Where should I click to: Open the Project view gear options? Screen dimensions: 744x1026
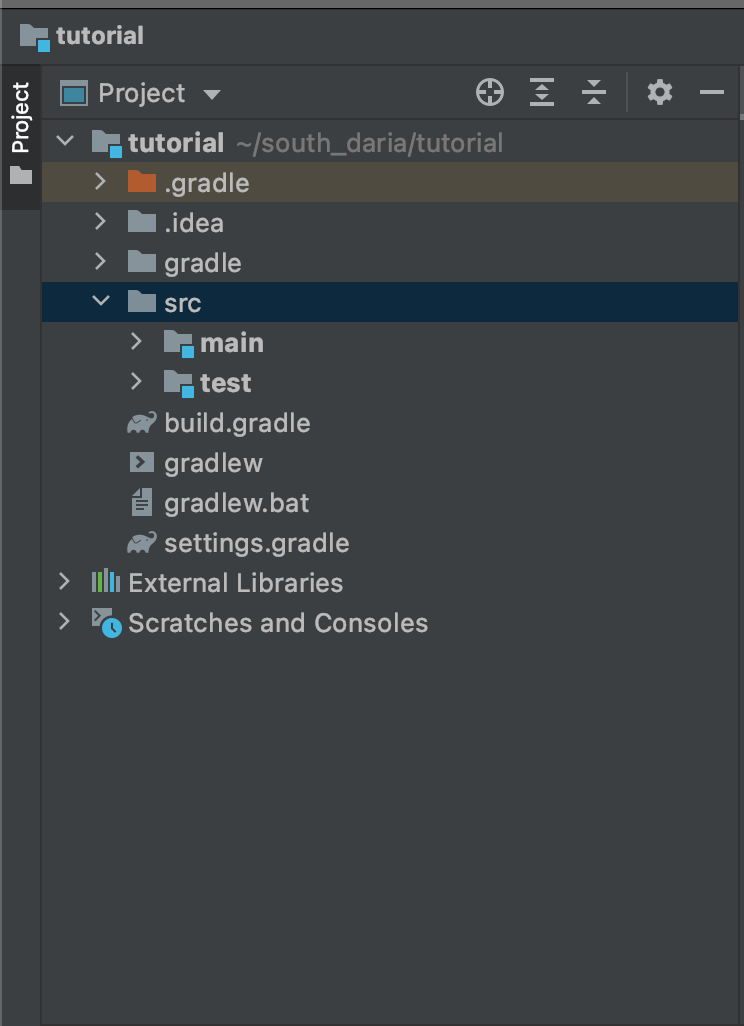click(x=659, y=93)
